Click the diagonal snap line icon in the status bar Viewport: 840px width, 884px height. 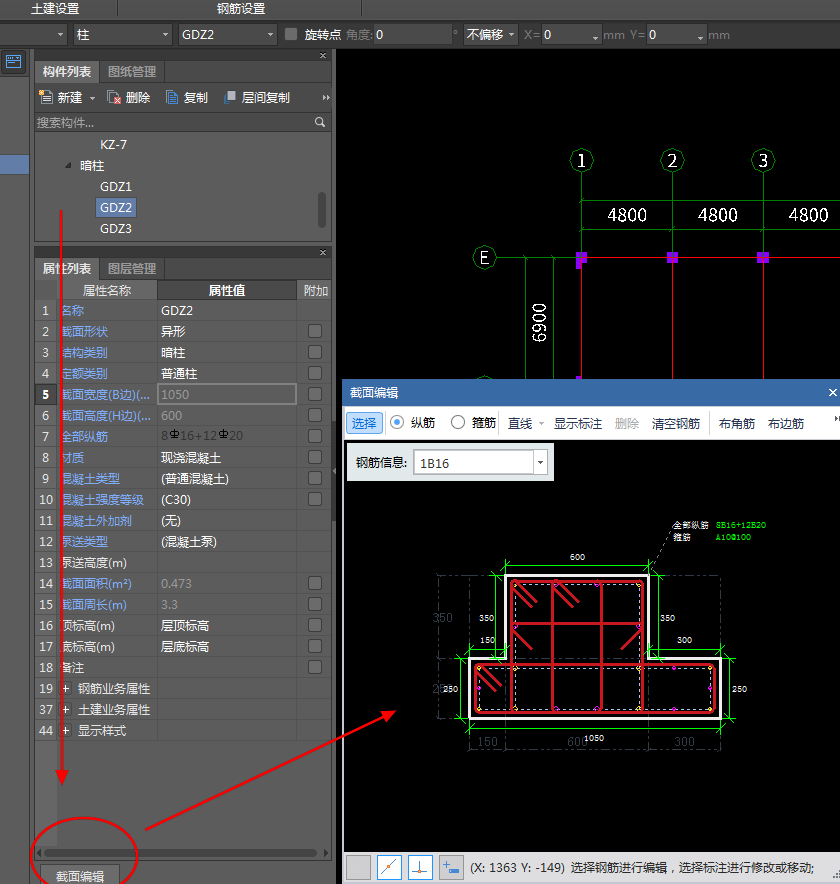click(x=390, y=867)
